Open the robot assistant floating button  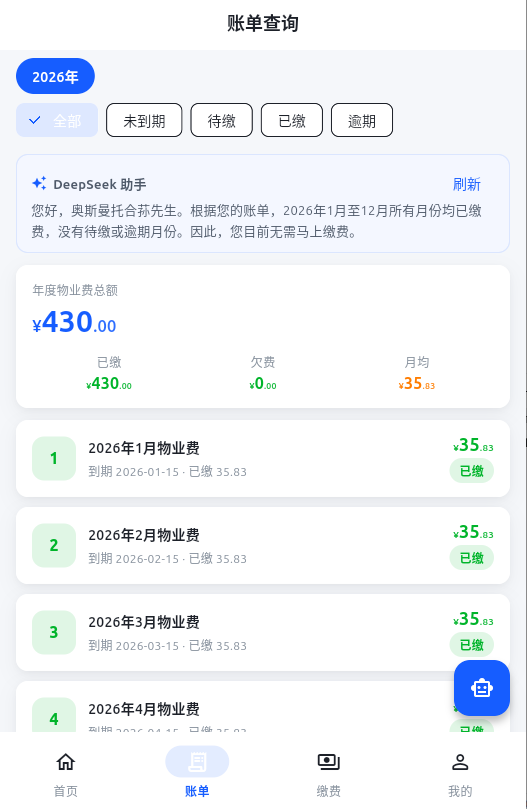(482, 688)
